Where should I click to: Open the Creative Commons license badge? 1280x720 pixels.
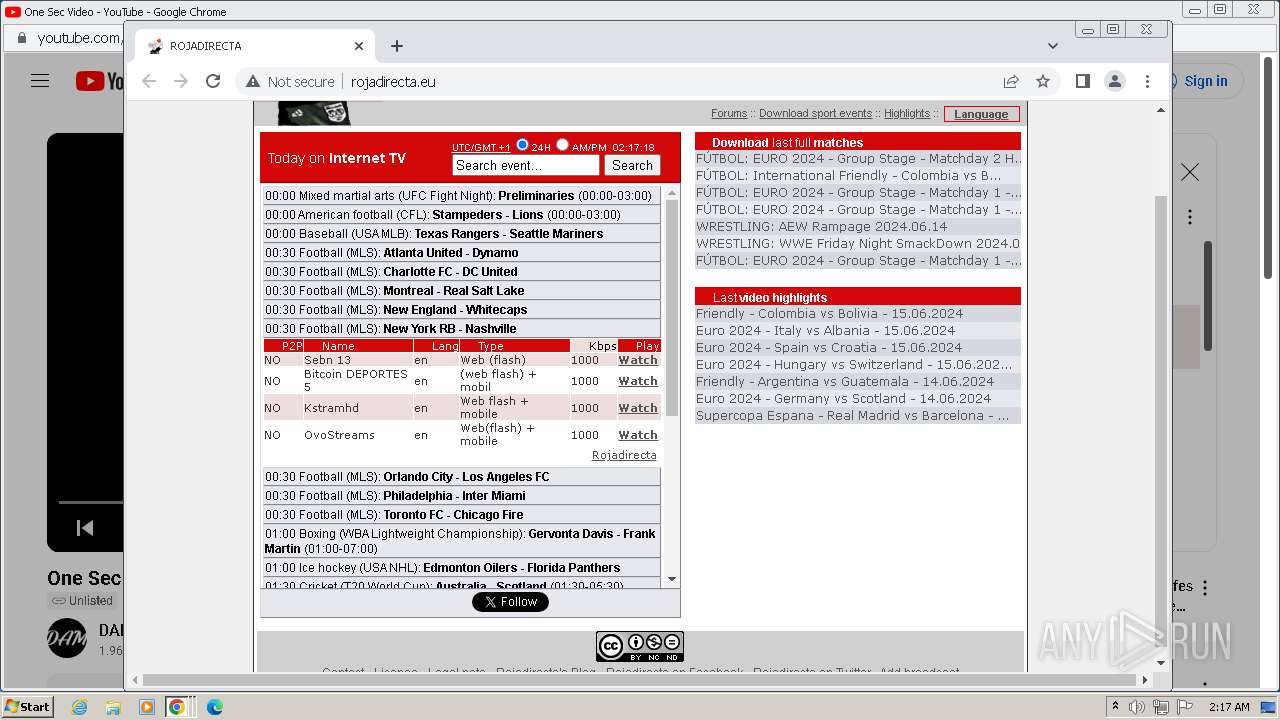(x=640, y=646)
